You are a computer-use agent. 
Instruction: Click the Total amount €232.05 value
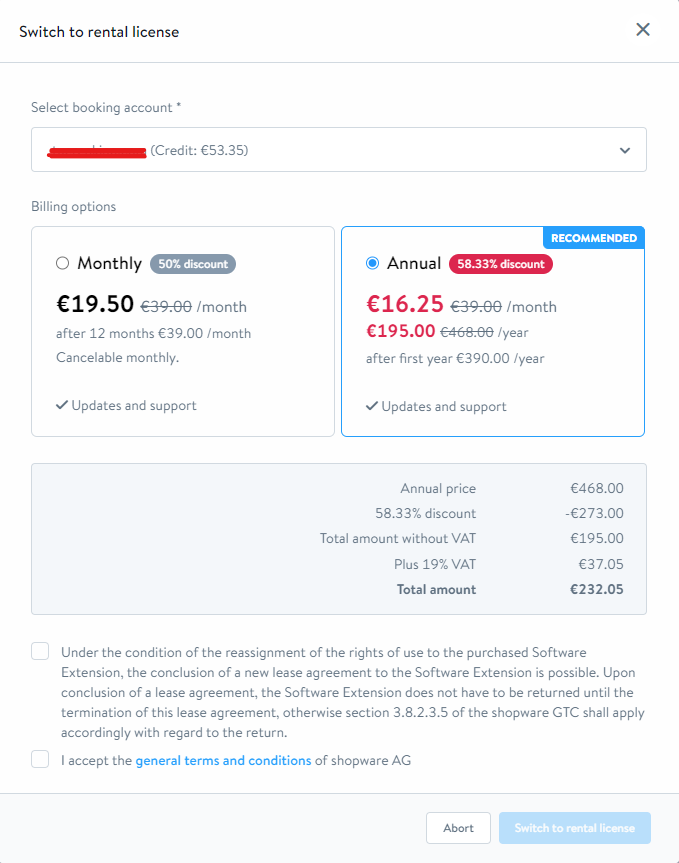[x=596, y=589]
